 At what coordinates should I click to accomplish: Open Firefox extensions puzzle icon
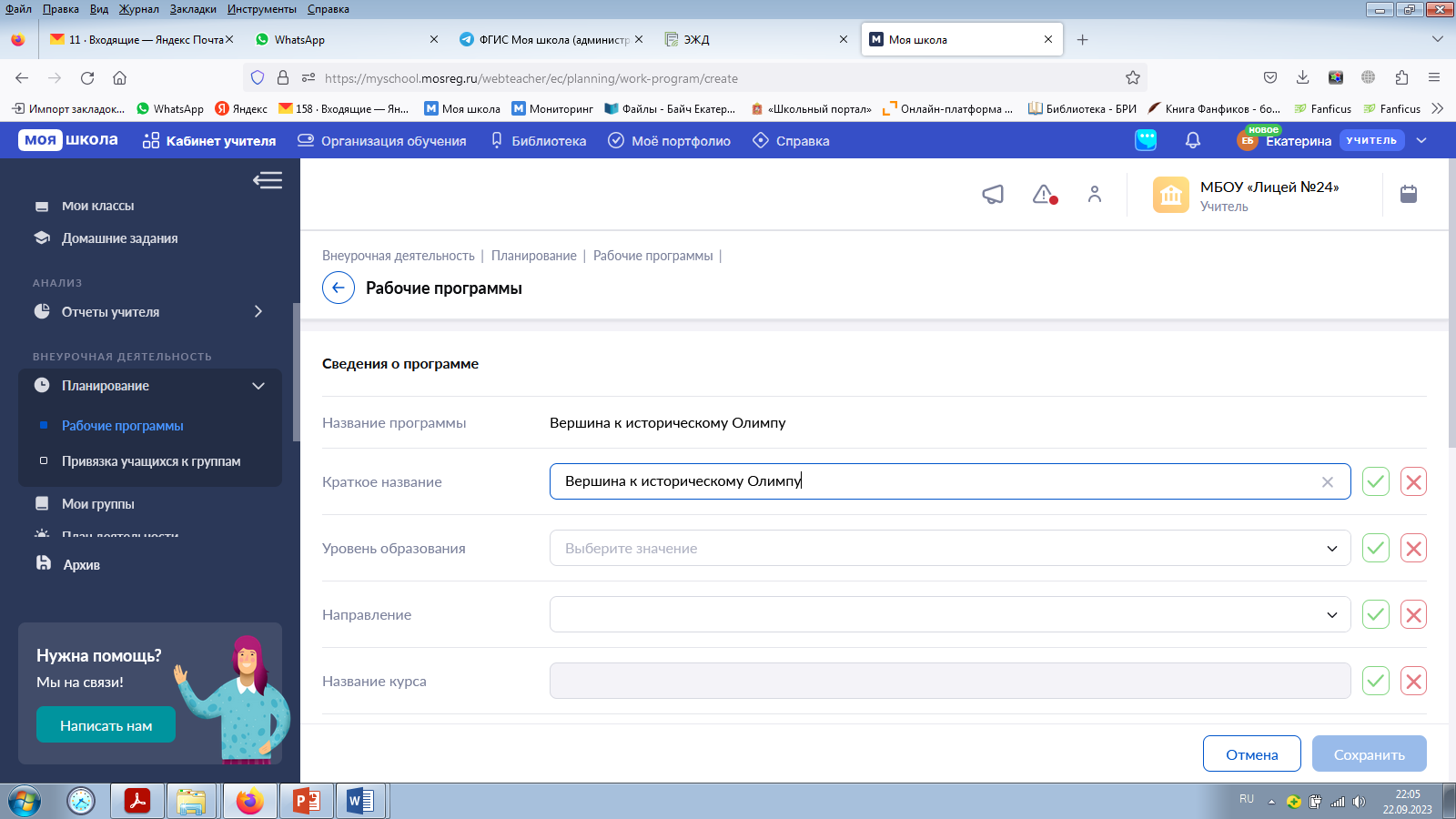1401,77
